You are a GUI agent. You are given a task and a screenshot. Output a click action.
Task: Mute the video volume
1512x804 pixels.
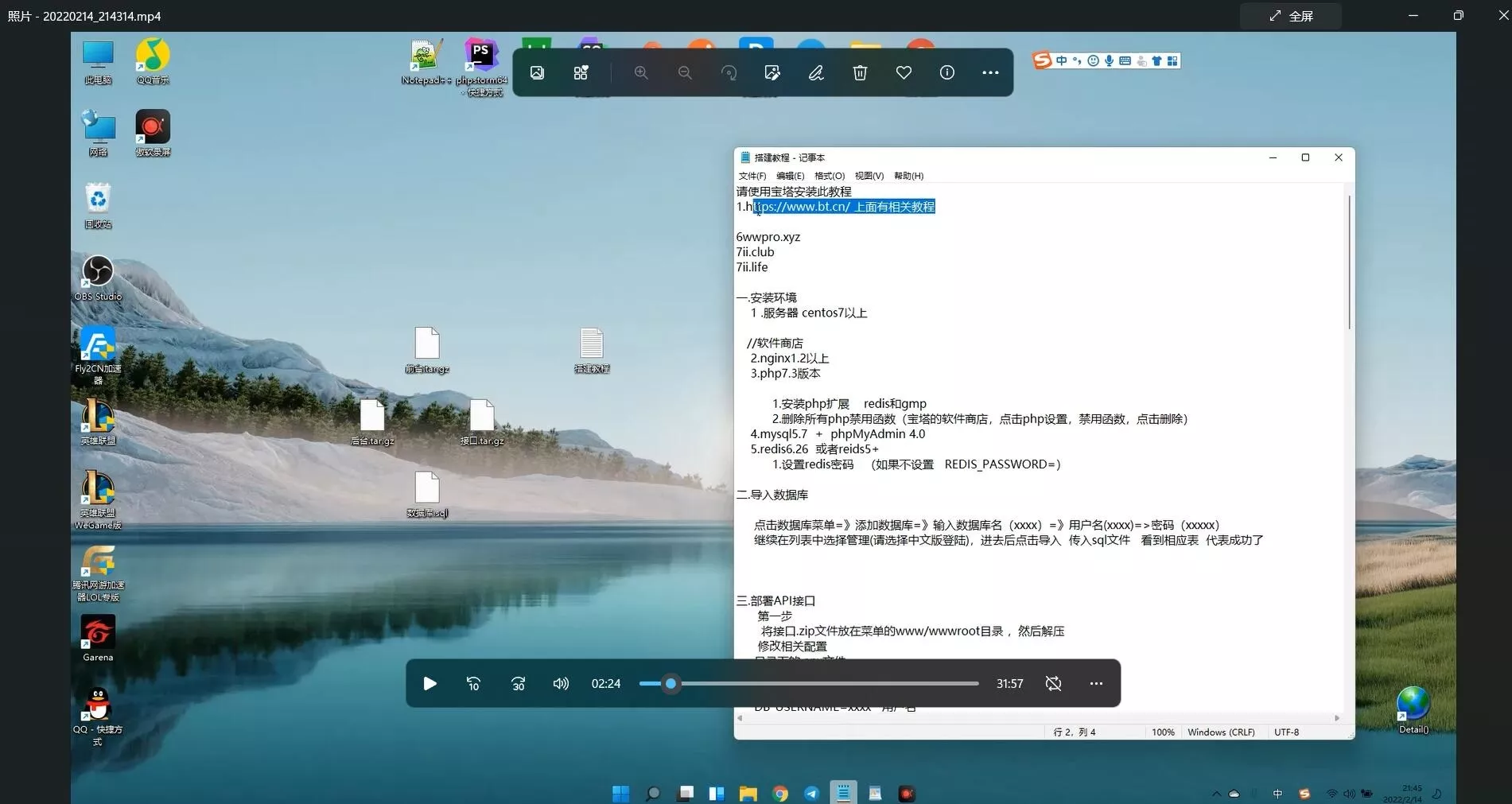[561, 683]
